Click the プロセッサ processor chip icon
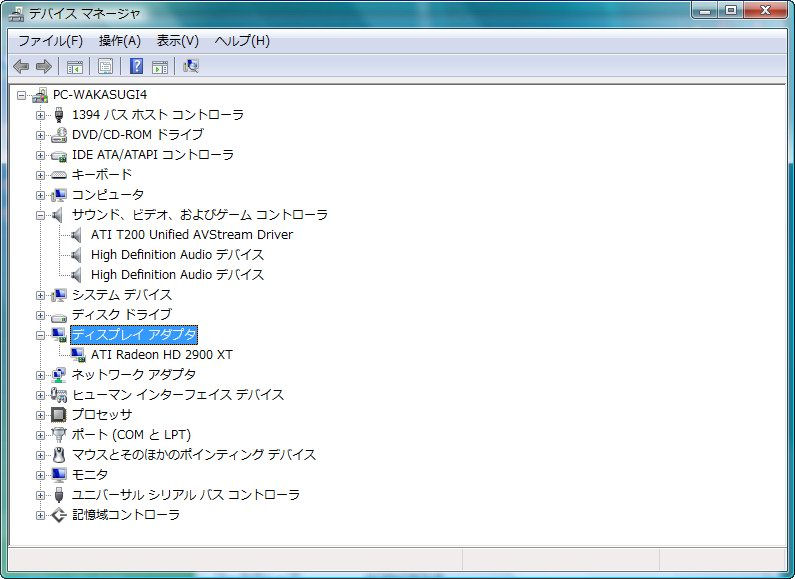The image size is (795, 579). (x=59, y=415)
